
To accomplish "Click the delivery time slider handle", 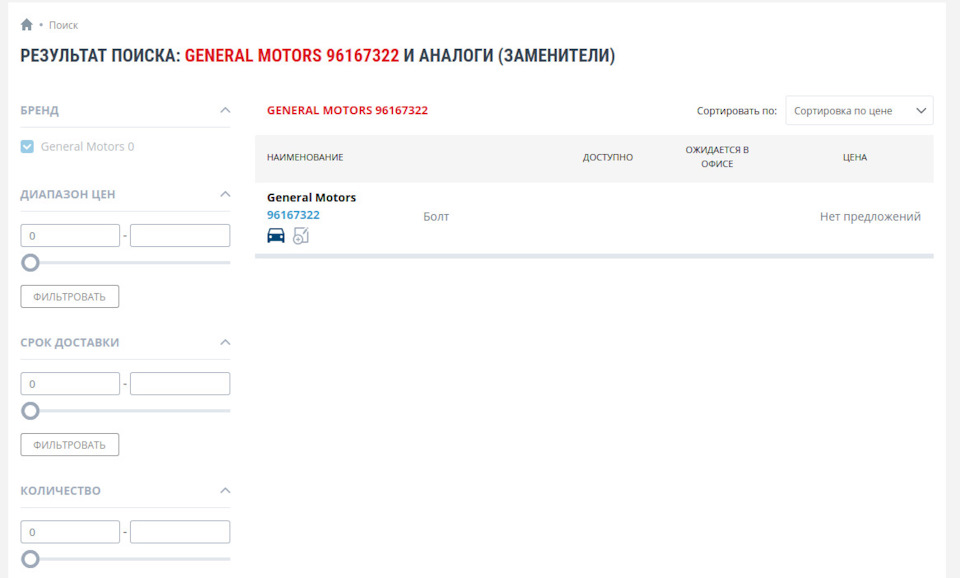I will [x=30, y=411].
